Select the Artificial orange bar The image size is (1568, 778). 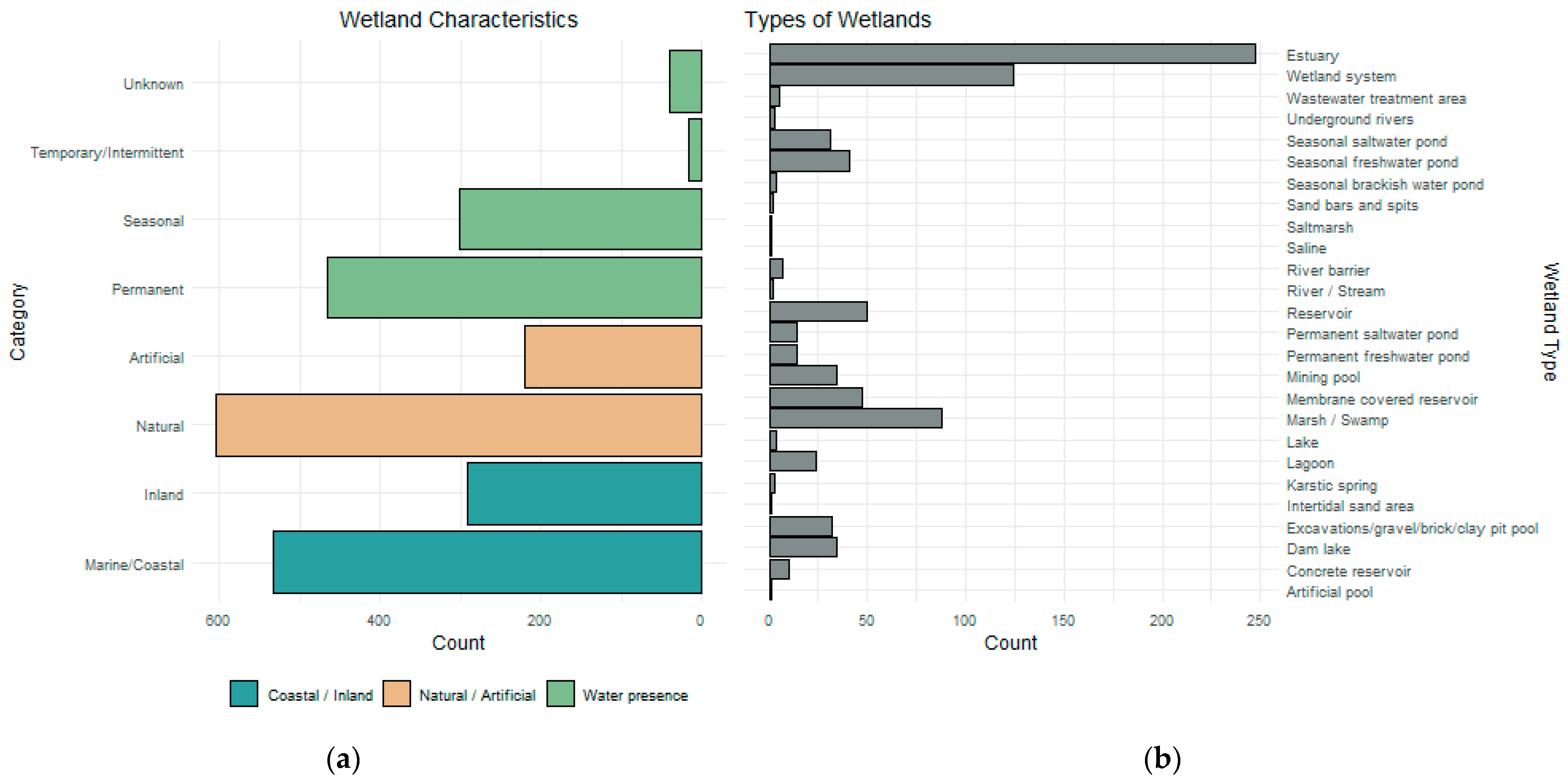[x=613, y=357]
